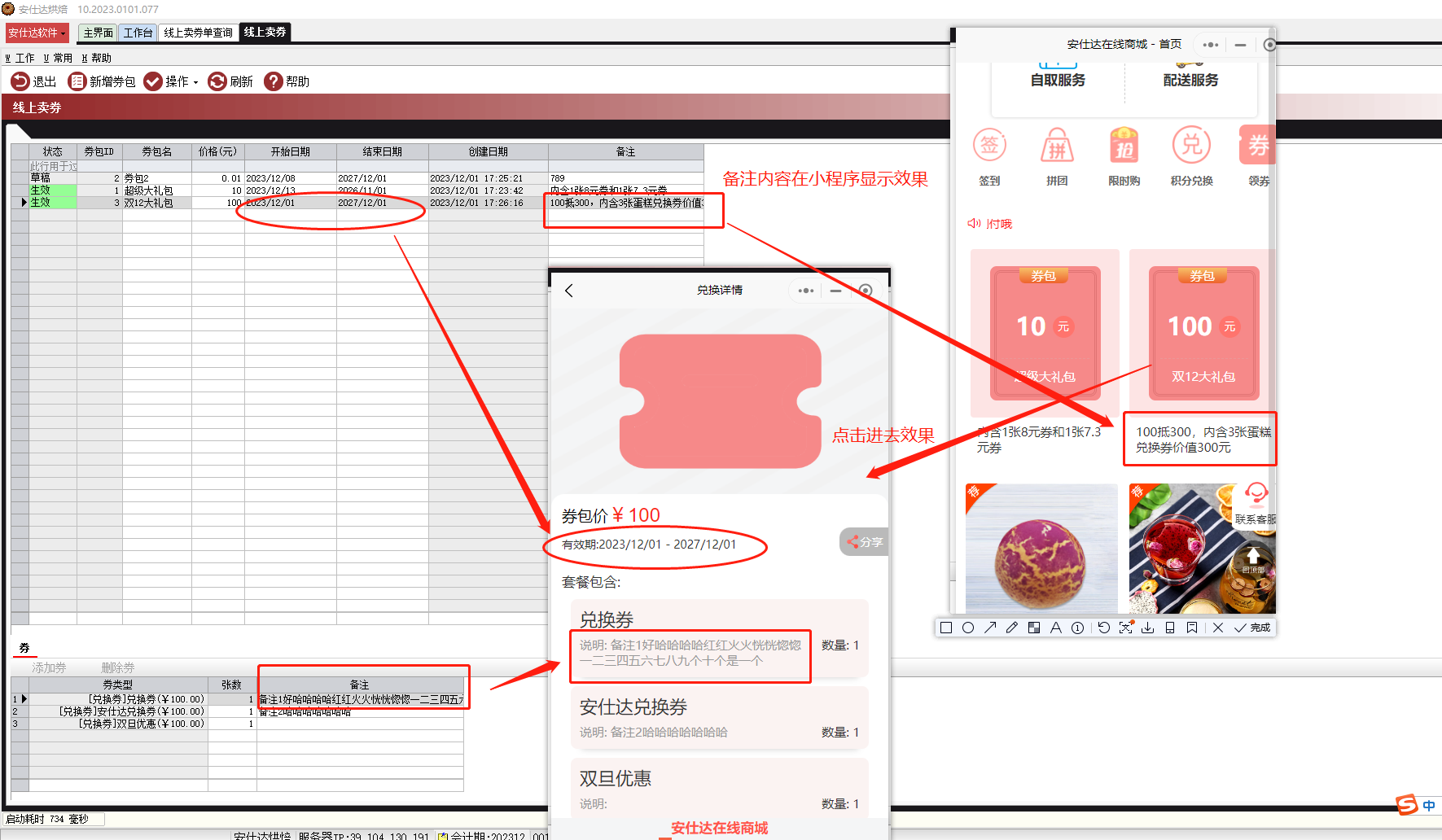Open the more menu in the 兑换详情 header
The image size is (1442, 840).
click(806, 291)
